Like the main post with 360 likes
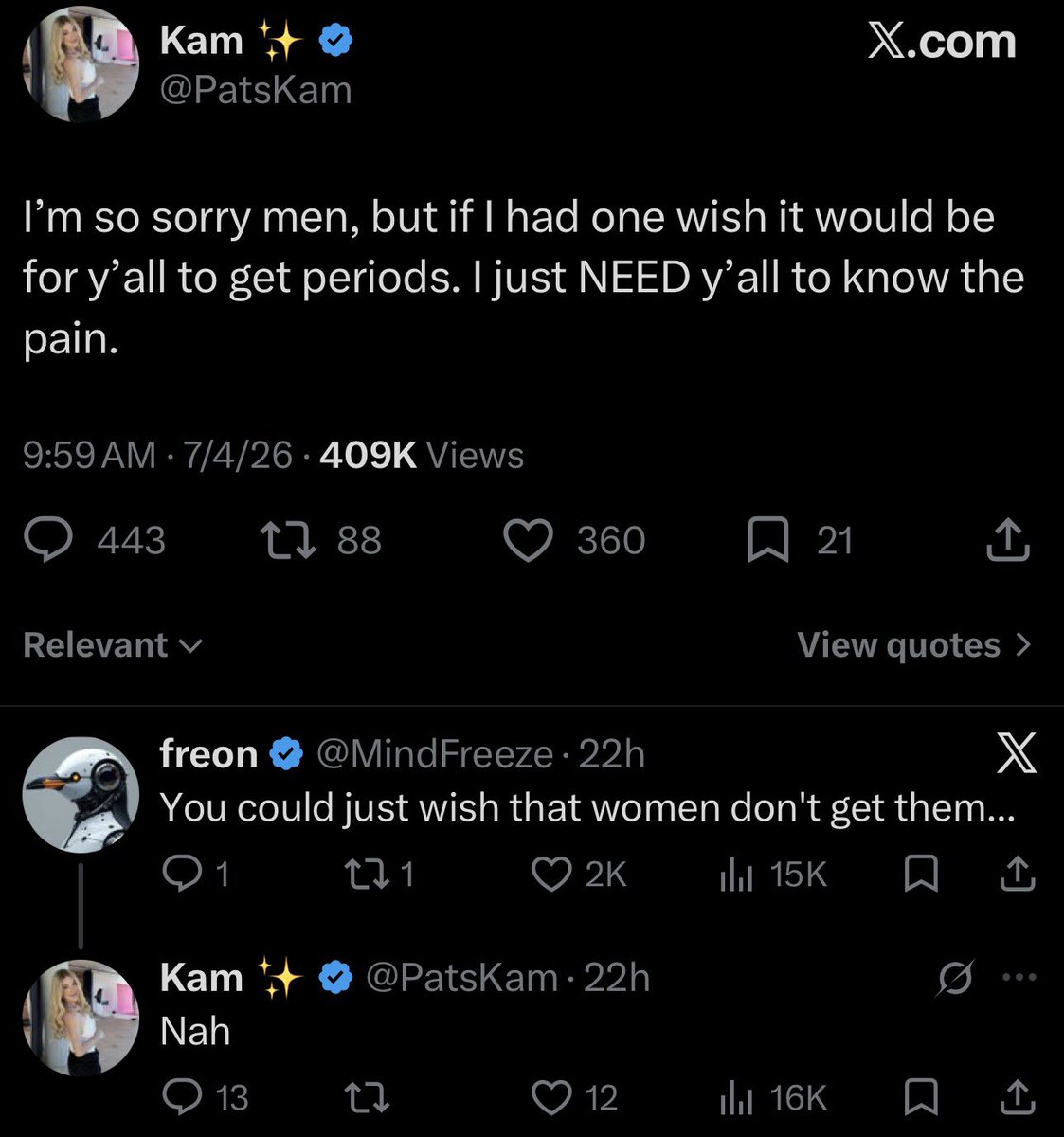 tap(527, 540)
